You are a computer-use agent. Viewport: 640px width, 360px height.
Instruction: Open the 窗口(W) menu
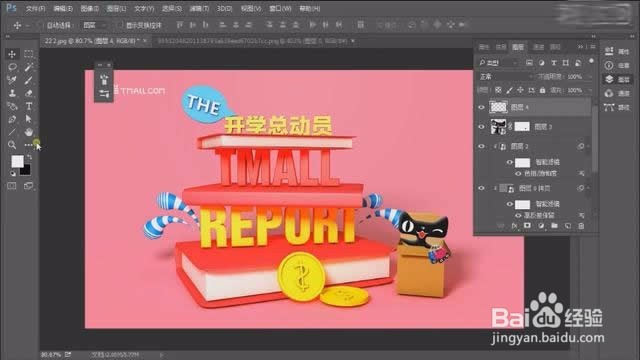point(280,8)
